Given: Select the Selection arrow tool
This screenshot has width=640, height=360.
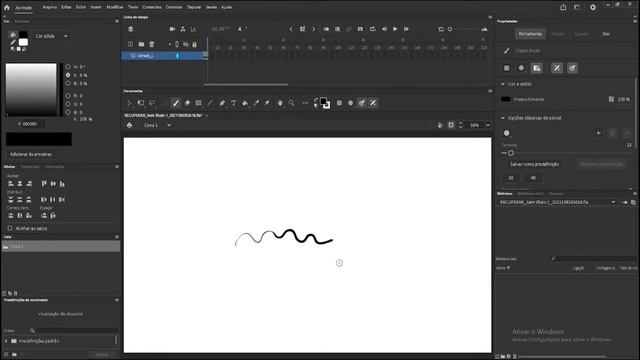Looking at the screenshot, I should pos(129,103).
